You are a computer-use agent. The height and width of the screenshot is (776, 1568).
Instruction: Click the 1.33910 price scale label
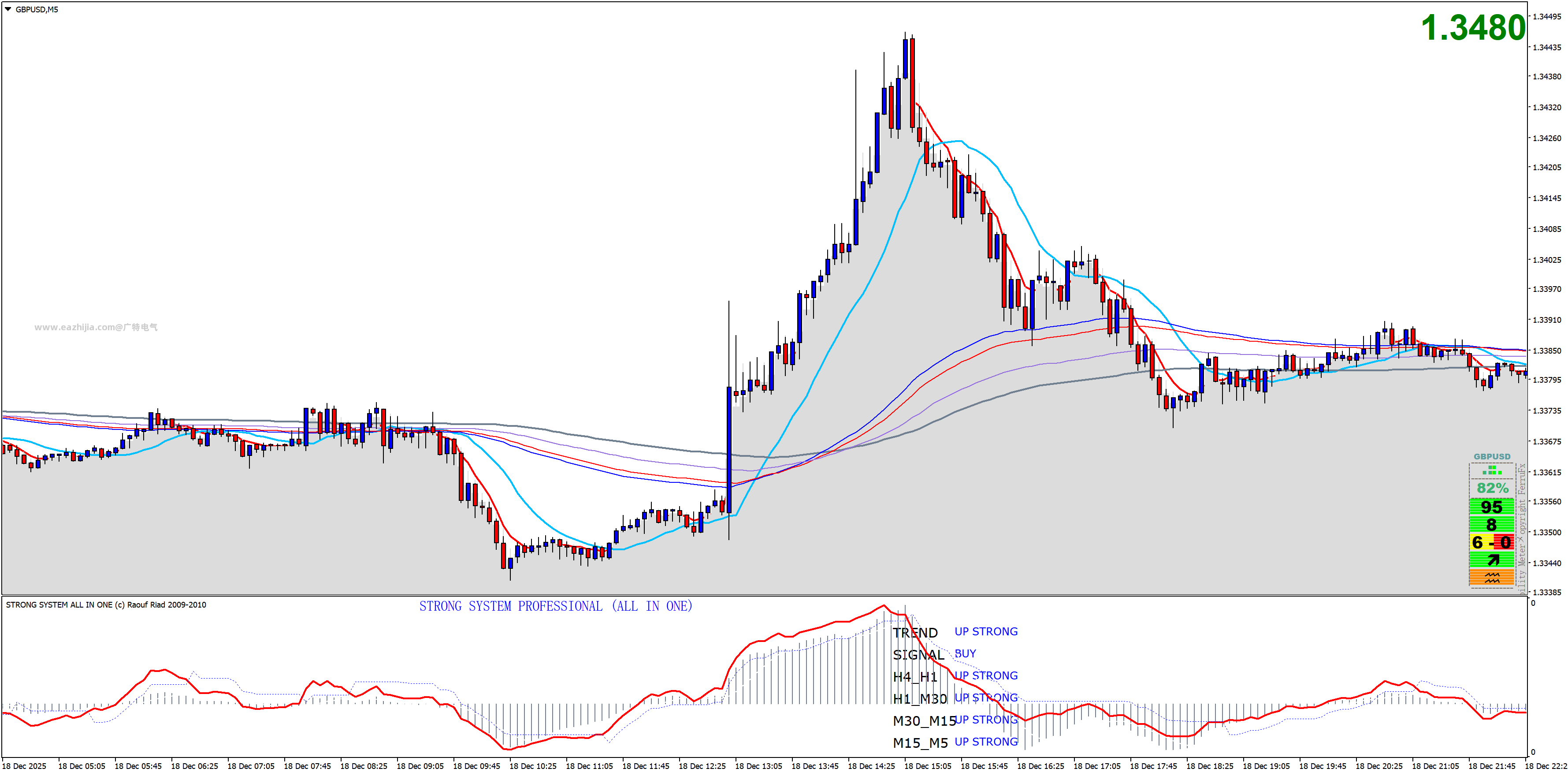(1547, 320)
